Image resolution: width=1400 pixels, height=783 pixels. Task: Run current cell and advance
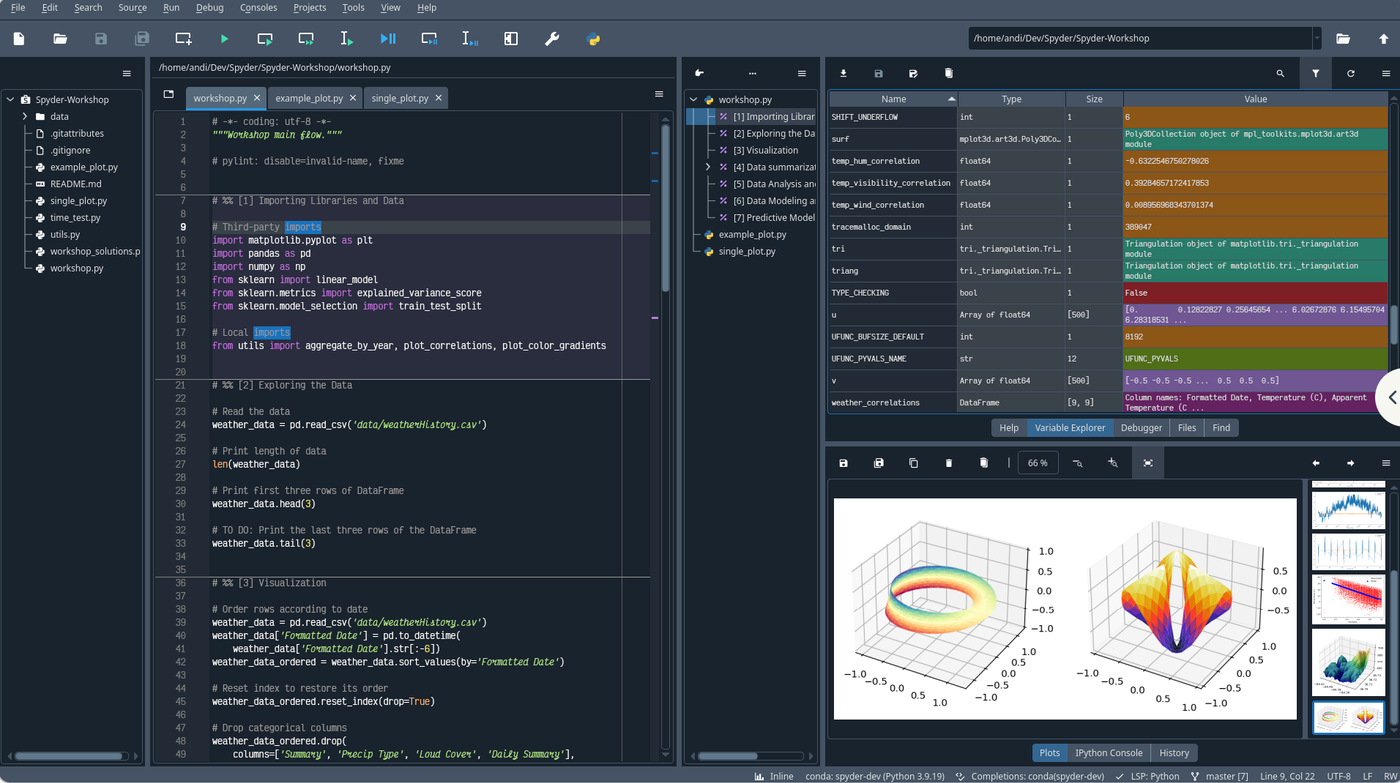click(306, 39)
